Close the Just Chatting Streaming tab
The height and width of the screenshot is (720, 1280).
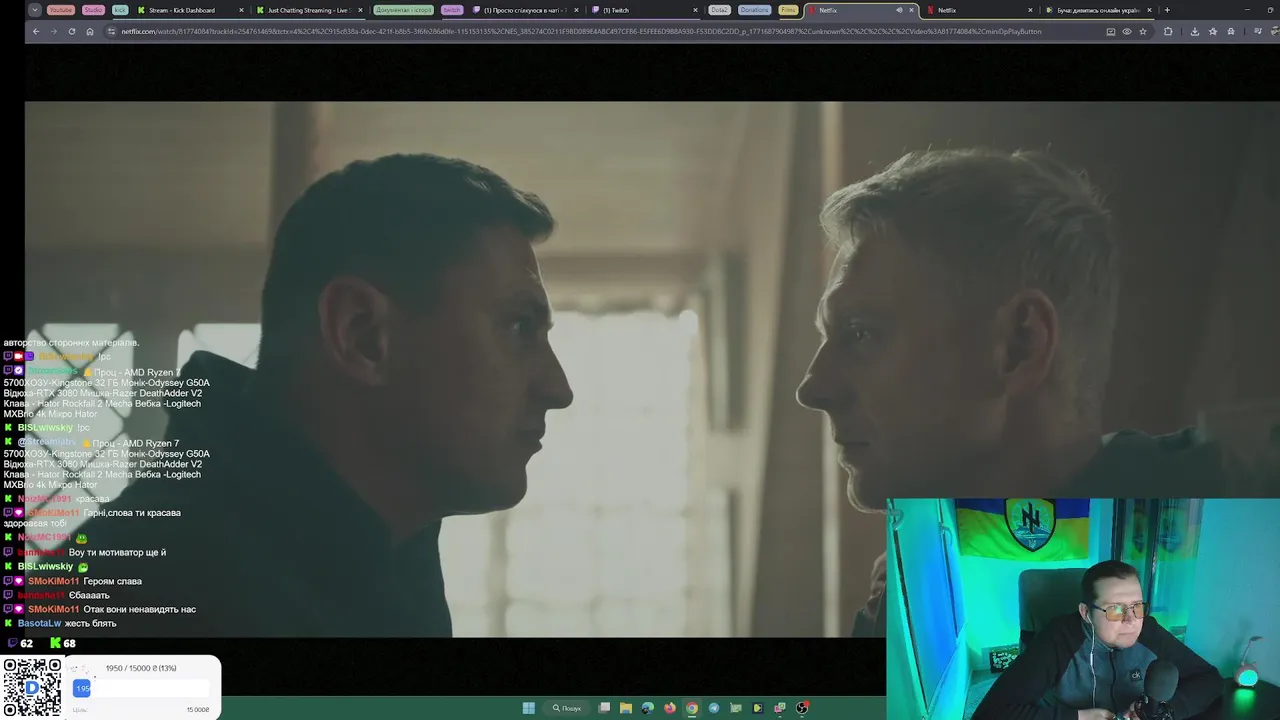(x=360, y=10)
